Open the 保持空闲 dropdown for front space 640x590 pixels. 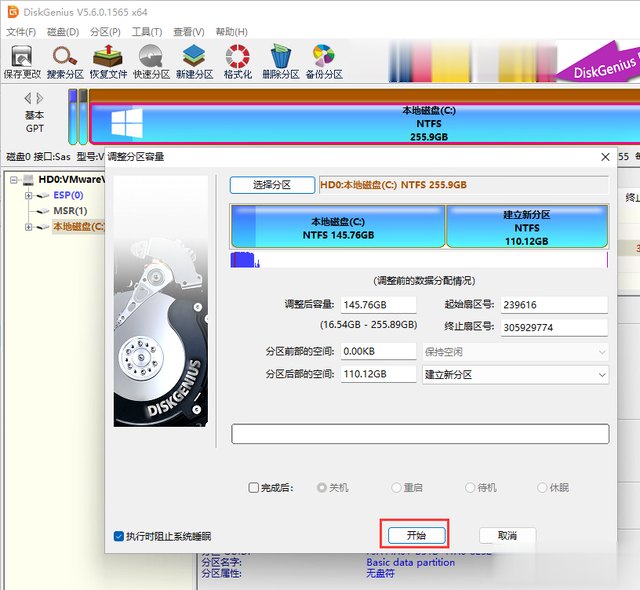[x=516, y=352]
